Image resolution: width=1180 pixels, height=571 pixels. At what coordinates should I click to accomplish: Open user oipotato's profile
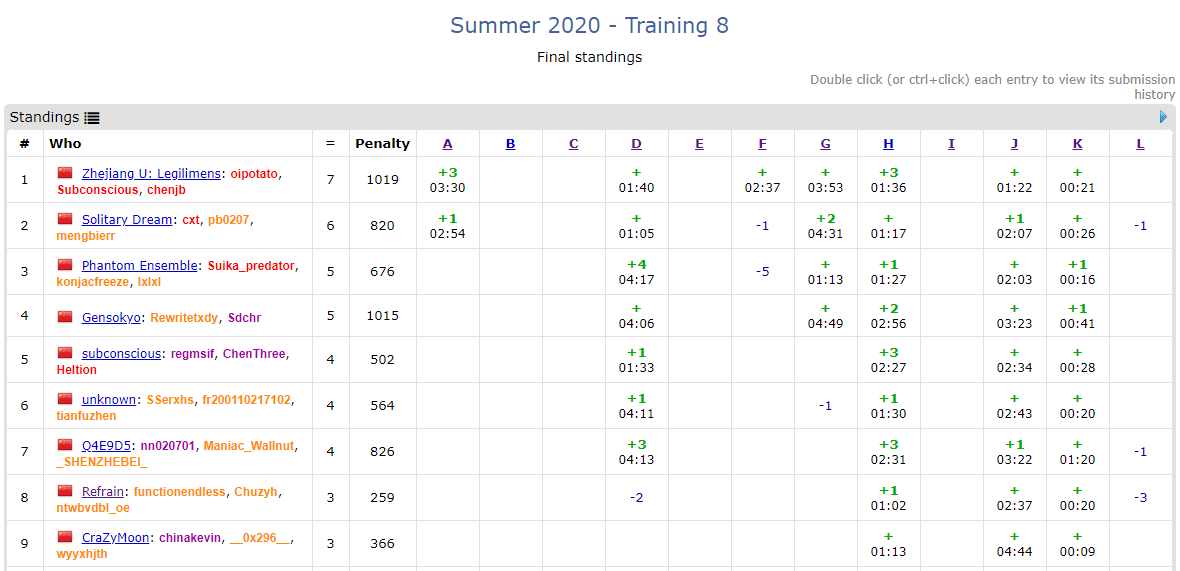click(x=254, y=174)
